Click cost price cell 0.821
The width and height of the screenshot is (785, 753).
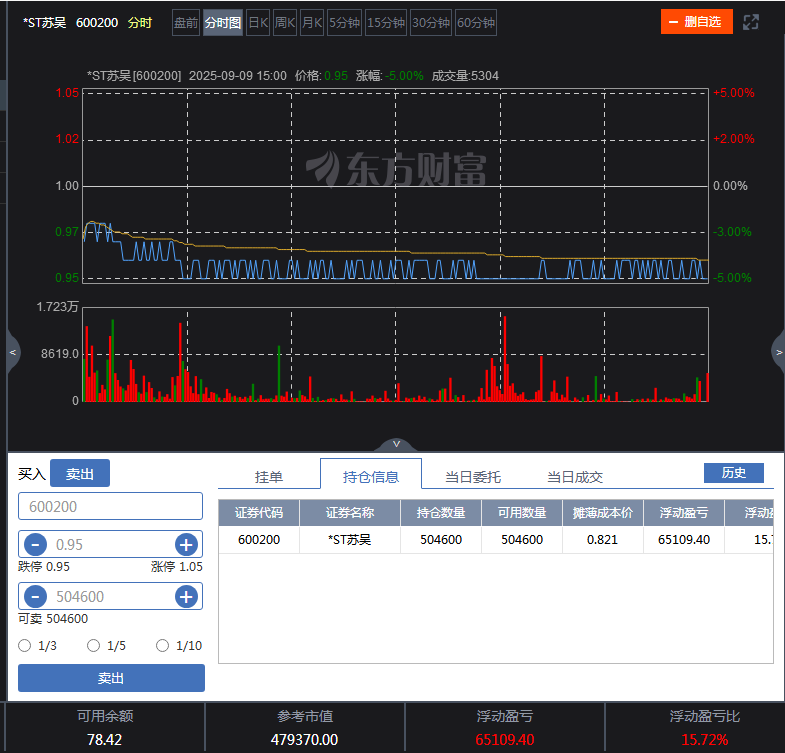tap(603, 540)
